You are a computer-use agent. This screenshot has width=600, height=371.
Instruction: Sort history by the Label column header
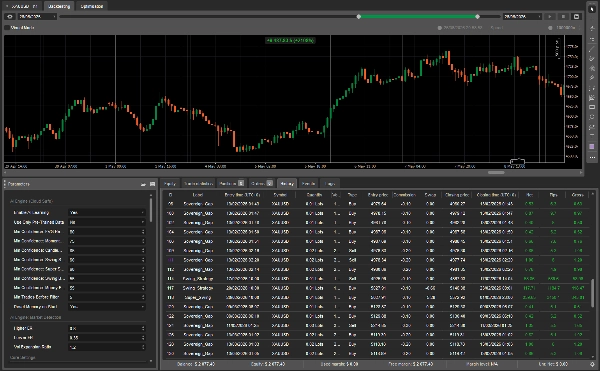click(198, 195)
